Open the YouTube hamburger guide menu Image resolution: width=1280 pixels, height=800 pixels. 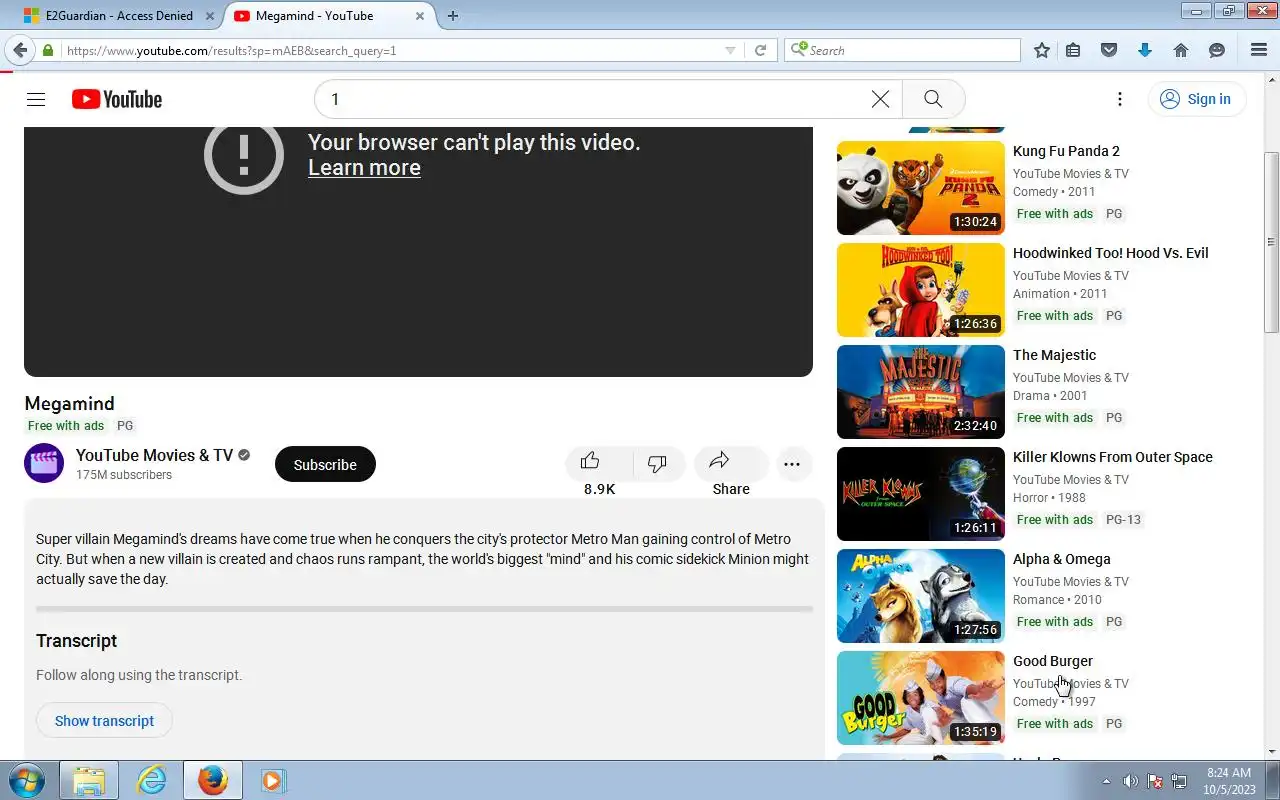[36, 99]
